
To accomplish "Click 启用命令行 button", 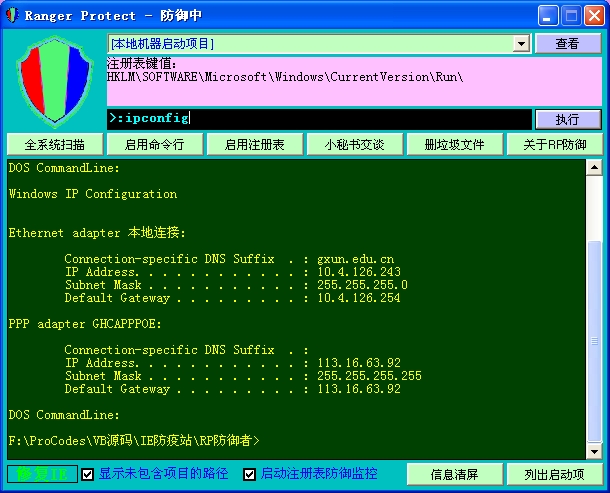I will [155, 145].
